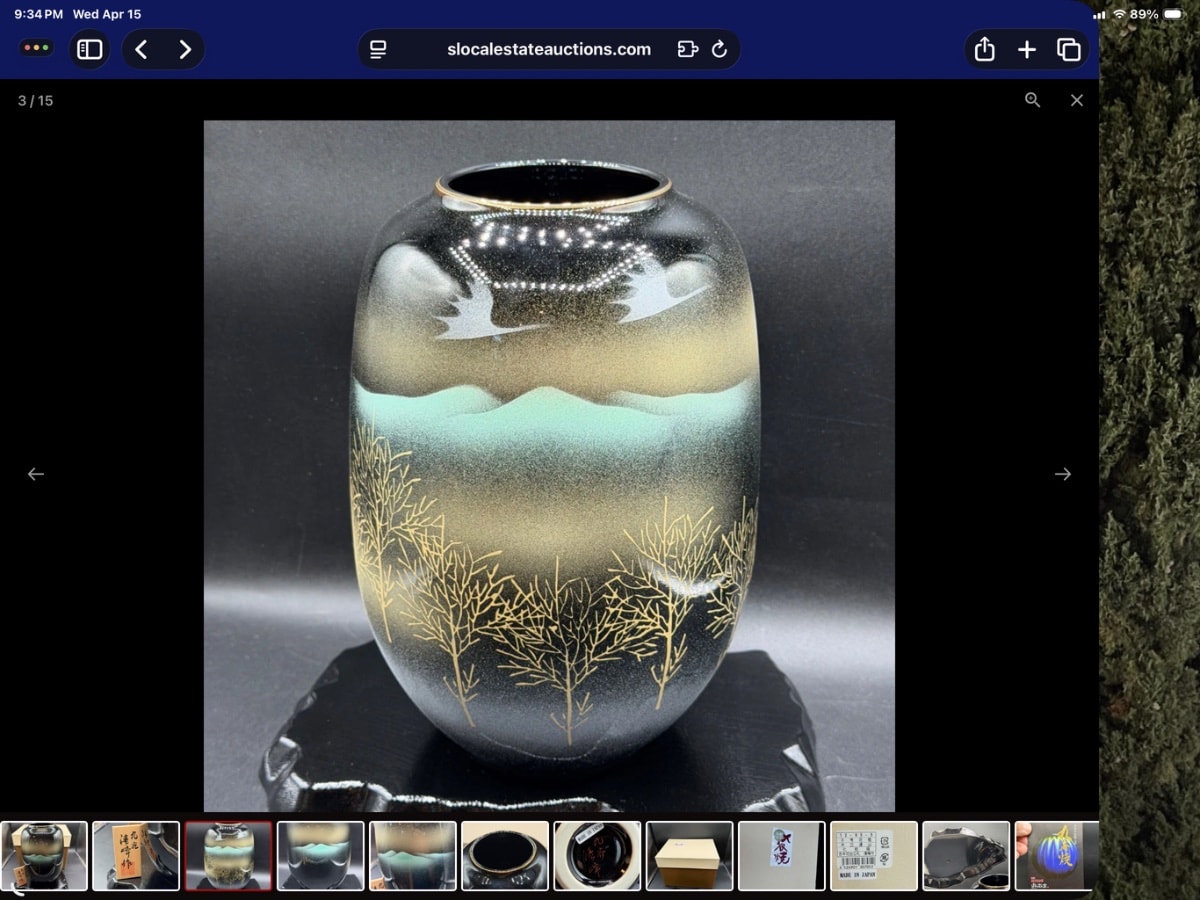Screen dimensions: 1200x900
Task: Open the extensions icon in address bar
Action: pyautogui.click(x=687, y=49)
